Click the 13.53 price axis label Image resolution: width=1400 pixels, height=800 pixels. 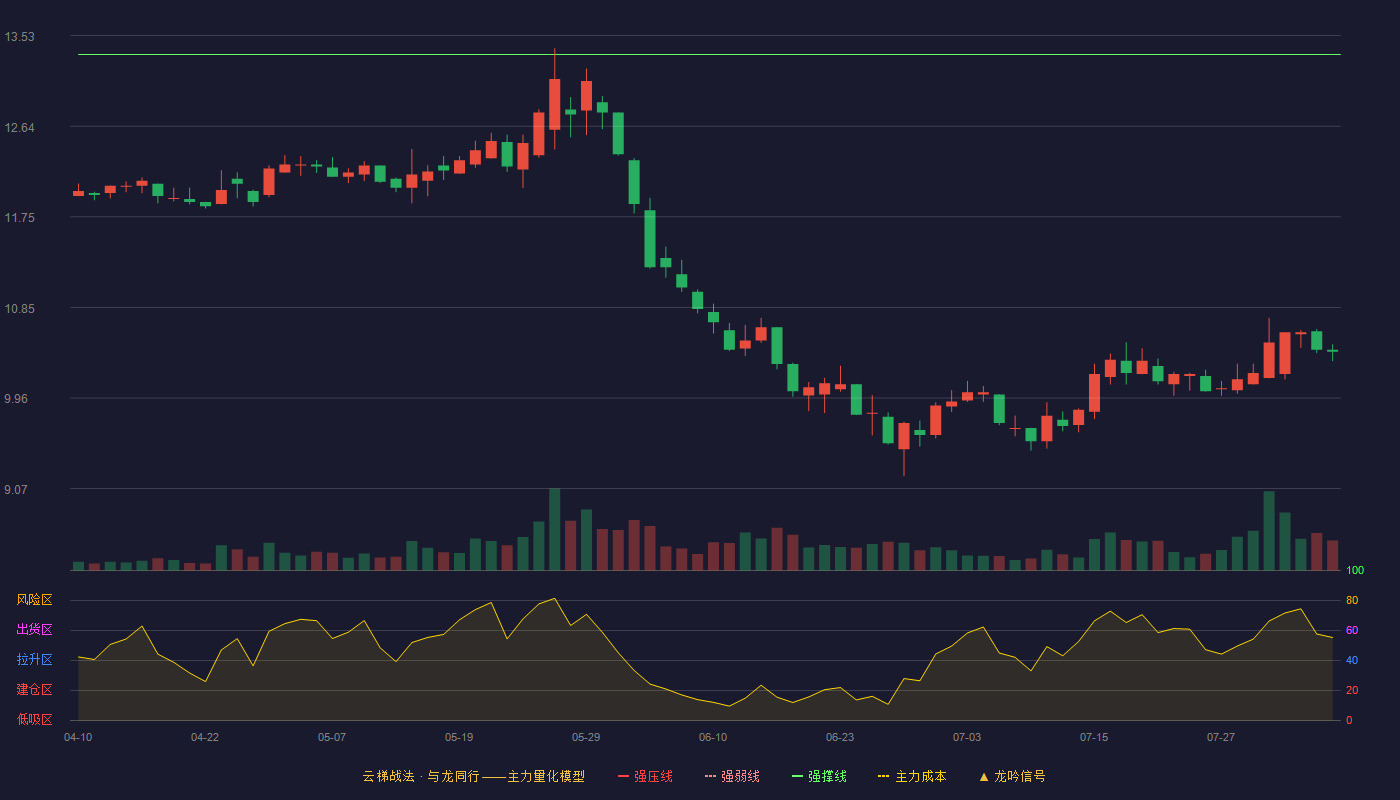[x=19, y=37]
